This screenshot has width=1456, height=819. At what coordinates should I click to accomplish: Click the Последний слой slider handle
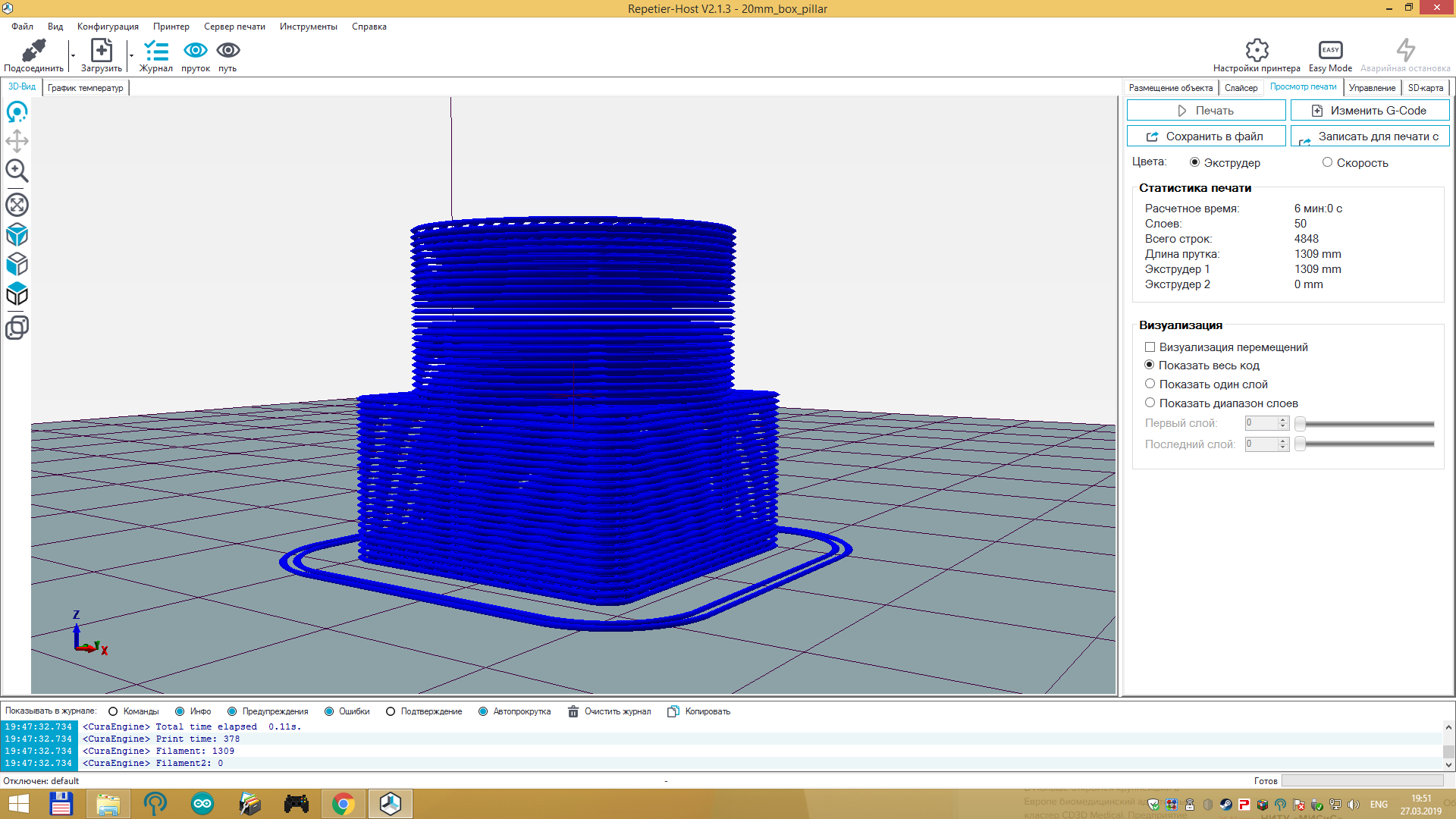pyautogui.click(x=1300, y=444)
